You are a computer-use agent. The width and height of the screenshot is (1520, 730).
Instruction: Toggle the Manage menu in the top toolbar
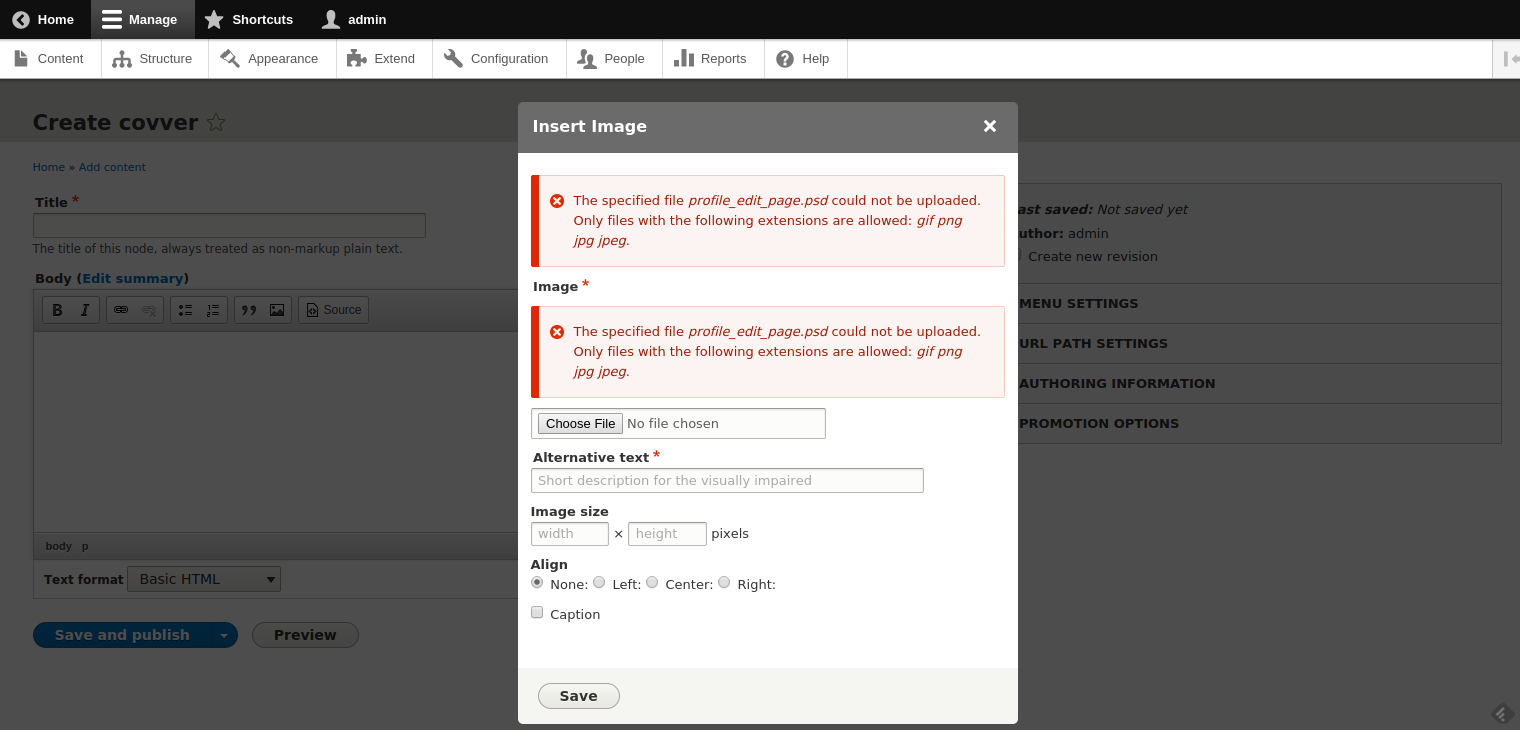[x=142, y=19]
